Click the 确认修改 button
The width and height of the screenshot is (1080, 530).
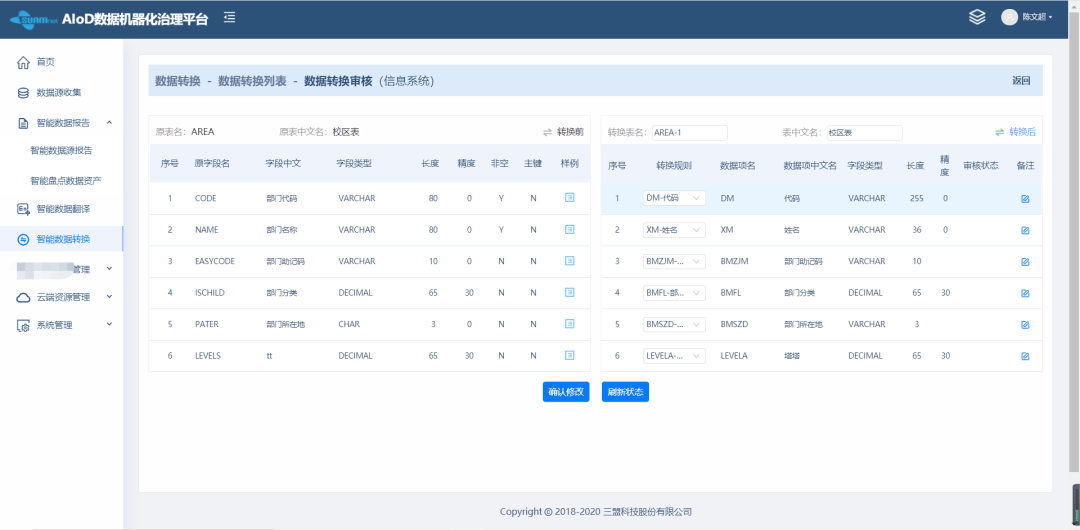tap(566, 391)
